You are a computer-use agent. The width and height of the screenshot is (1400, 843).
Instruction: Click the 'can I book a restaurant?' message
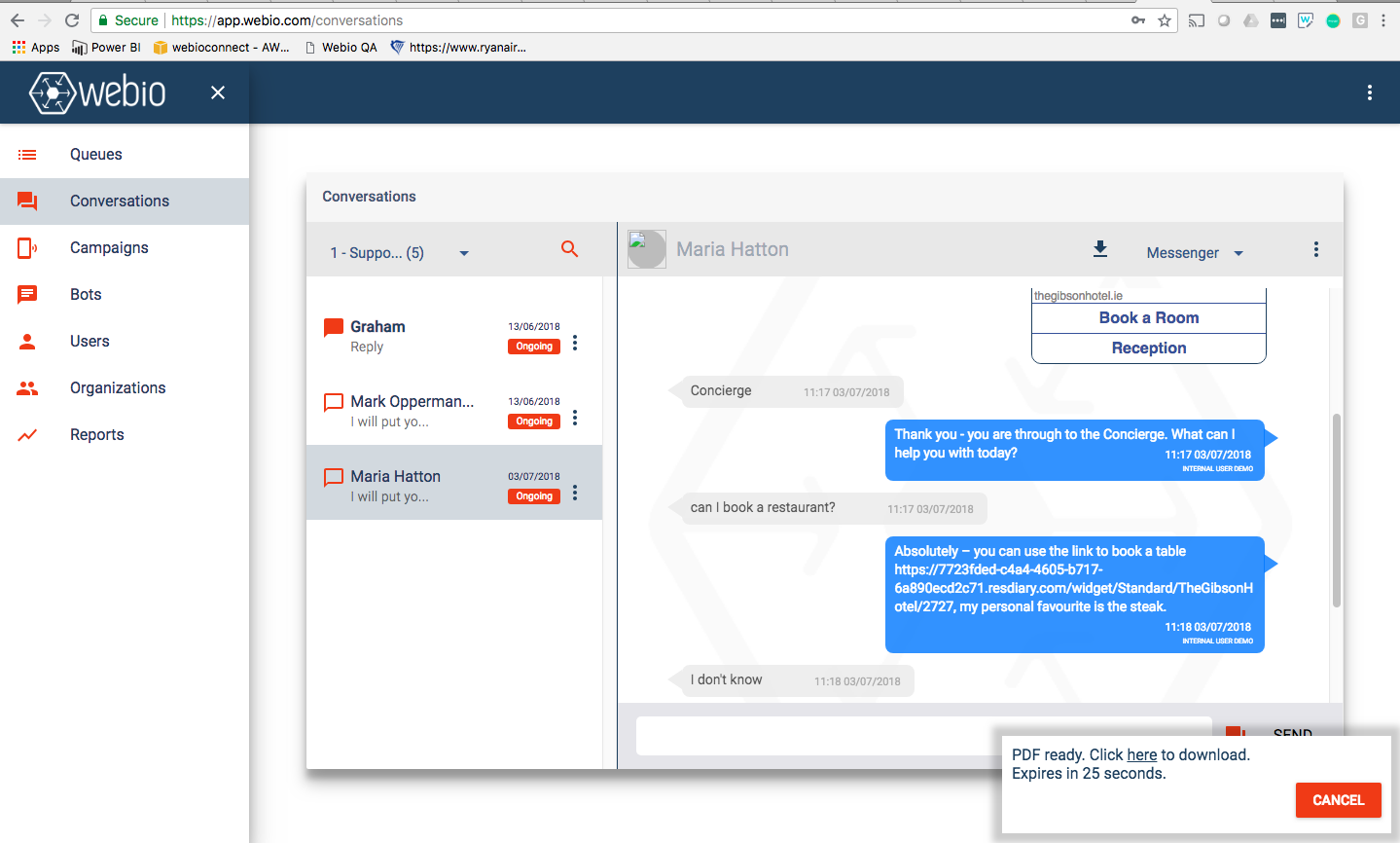827,508
